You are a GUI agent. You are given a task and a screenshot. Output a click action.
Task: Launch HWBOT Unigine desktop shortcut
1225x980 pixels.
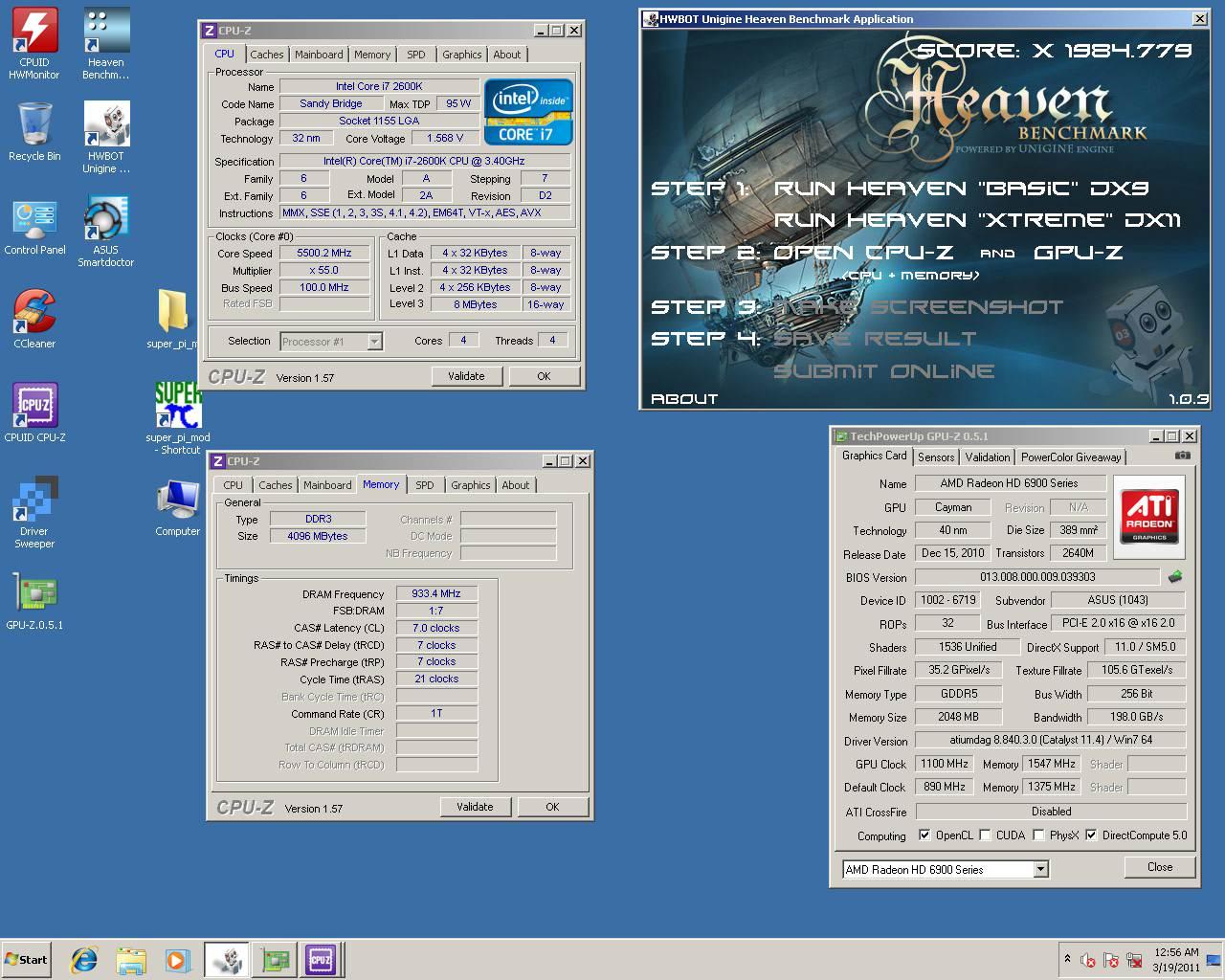click(106, 137)
